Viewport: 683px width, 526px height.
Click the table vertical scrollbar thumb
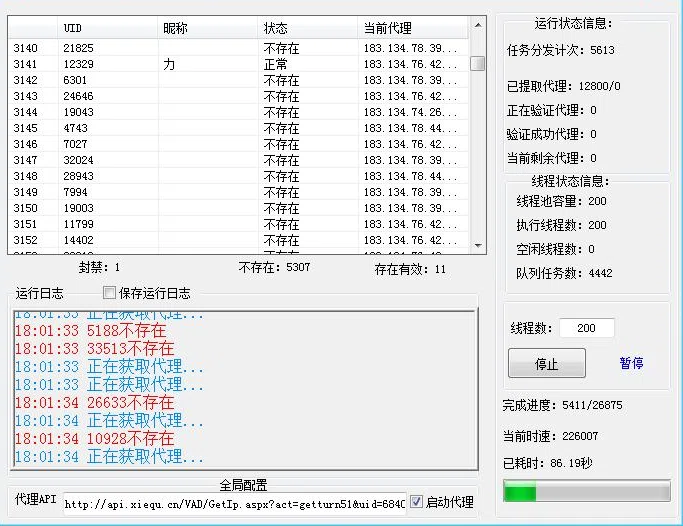click(478, 63)
